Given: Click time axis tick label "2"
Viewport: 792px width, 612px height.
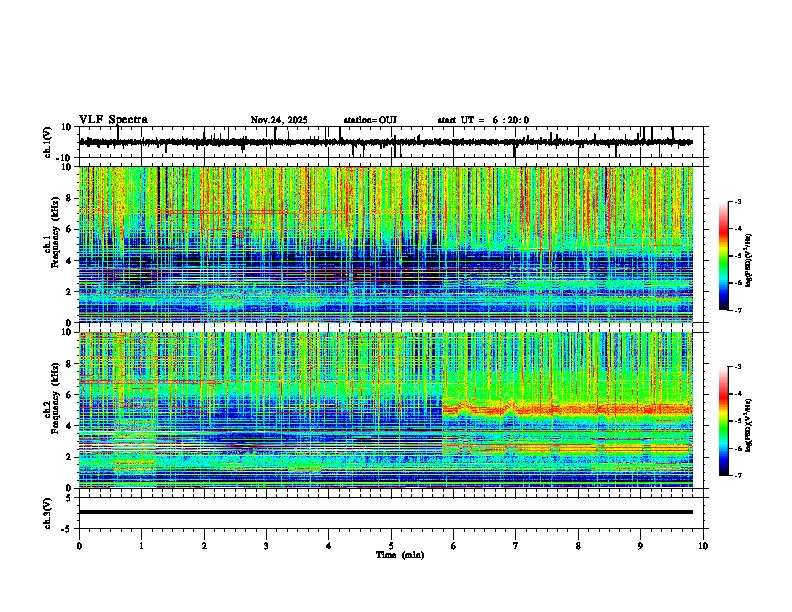Looking at the screenshot, I should (x=204, y=546).
